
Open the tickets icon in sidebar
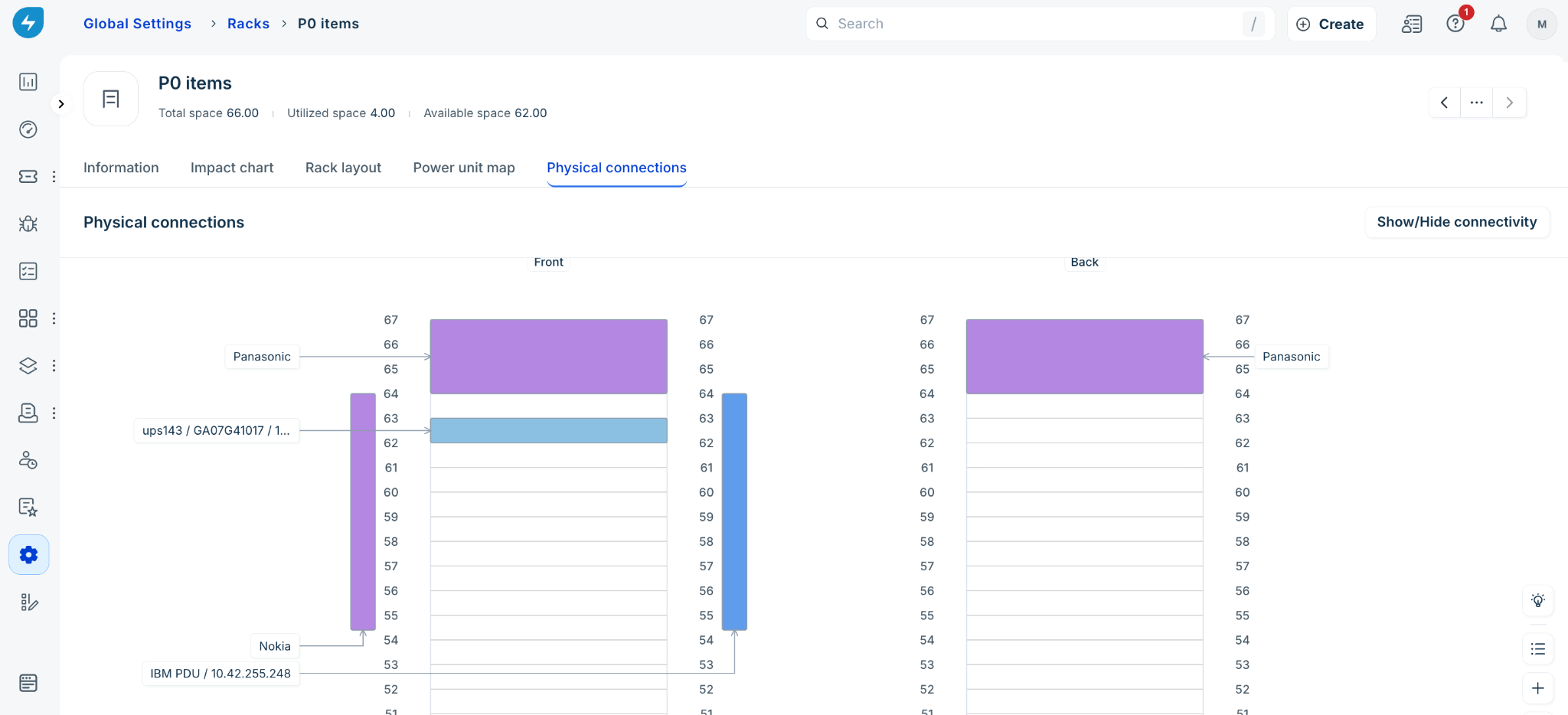click(28, 177)
